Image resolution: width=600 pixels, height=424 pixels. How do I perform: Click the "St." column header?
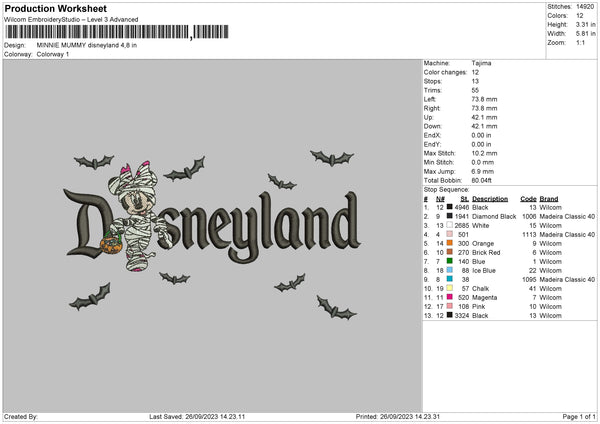coord(465,199)
